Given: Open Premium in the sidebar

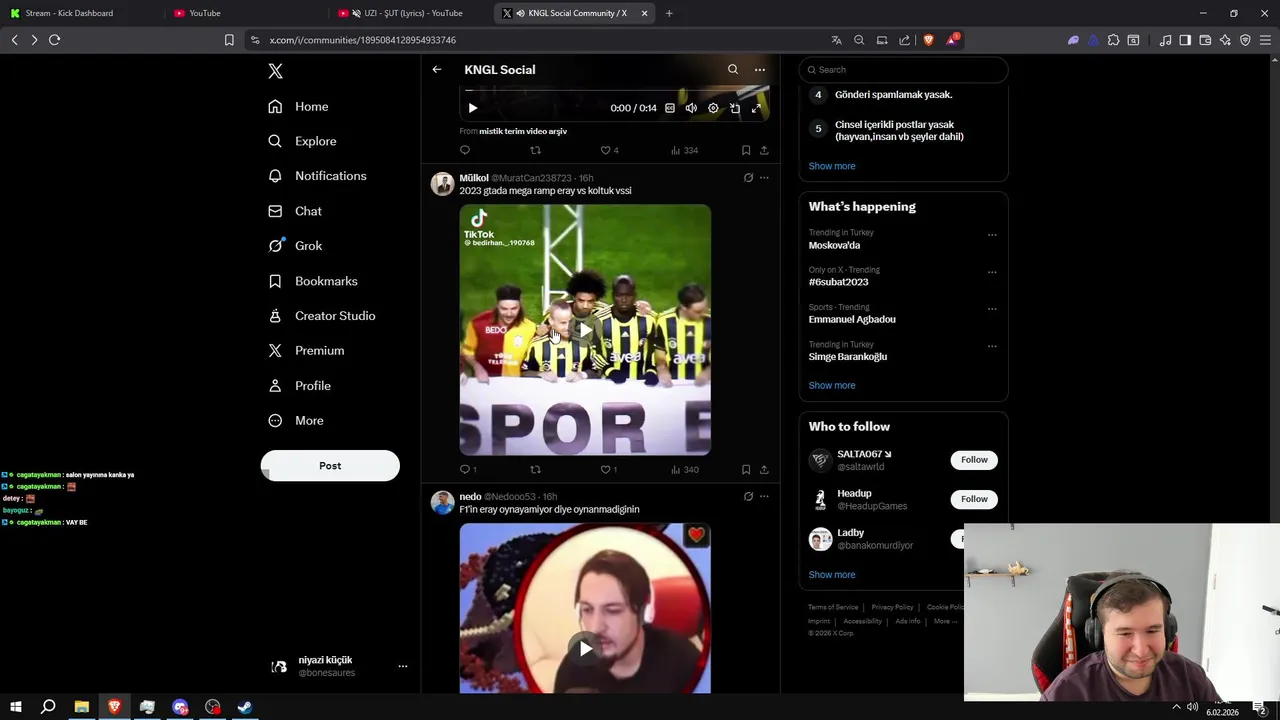Looking at the screenshot, I should 306,351.
